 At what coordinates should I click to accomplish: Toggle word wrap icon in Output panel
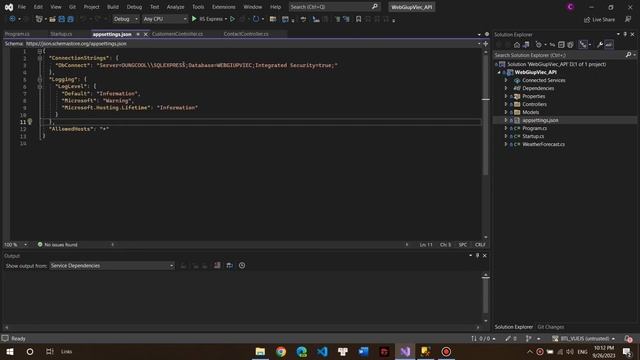pyautogui.click(x=229, y=265)
